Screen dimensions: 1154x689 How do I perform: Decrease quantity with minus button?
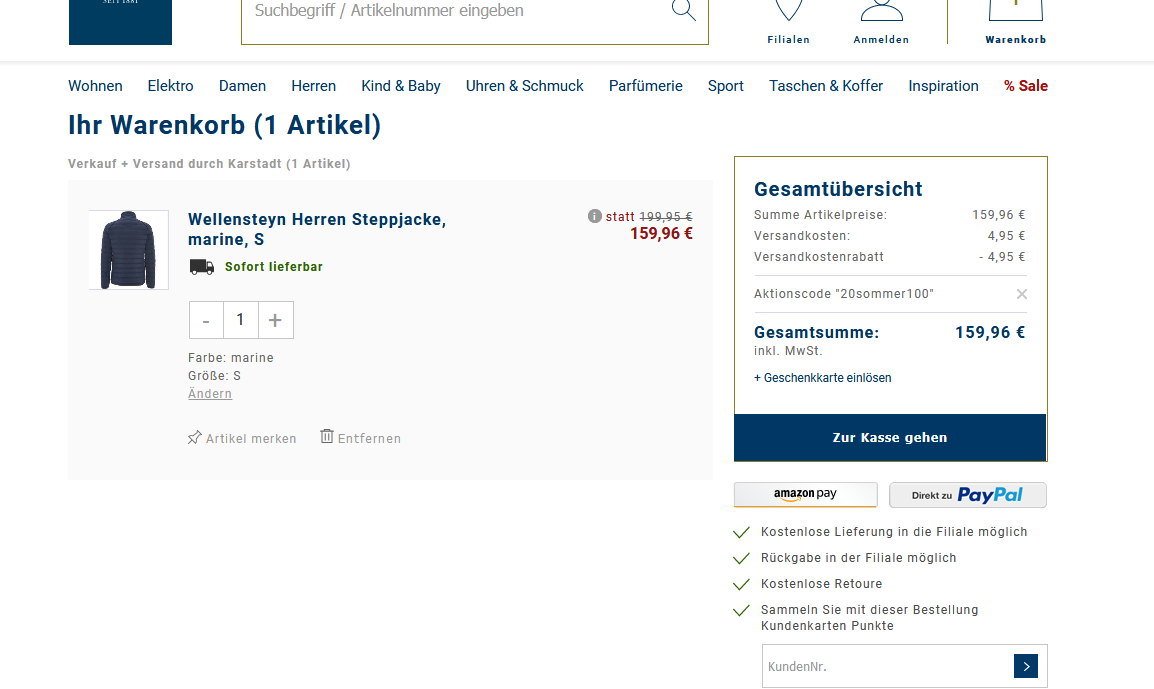click(206, 320)
